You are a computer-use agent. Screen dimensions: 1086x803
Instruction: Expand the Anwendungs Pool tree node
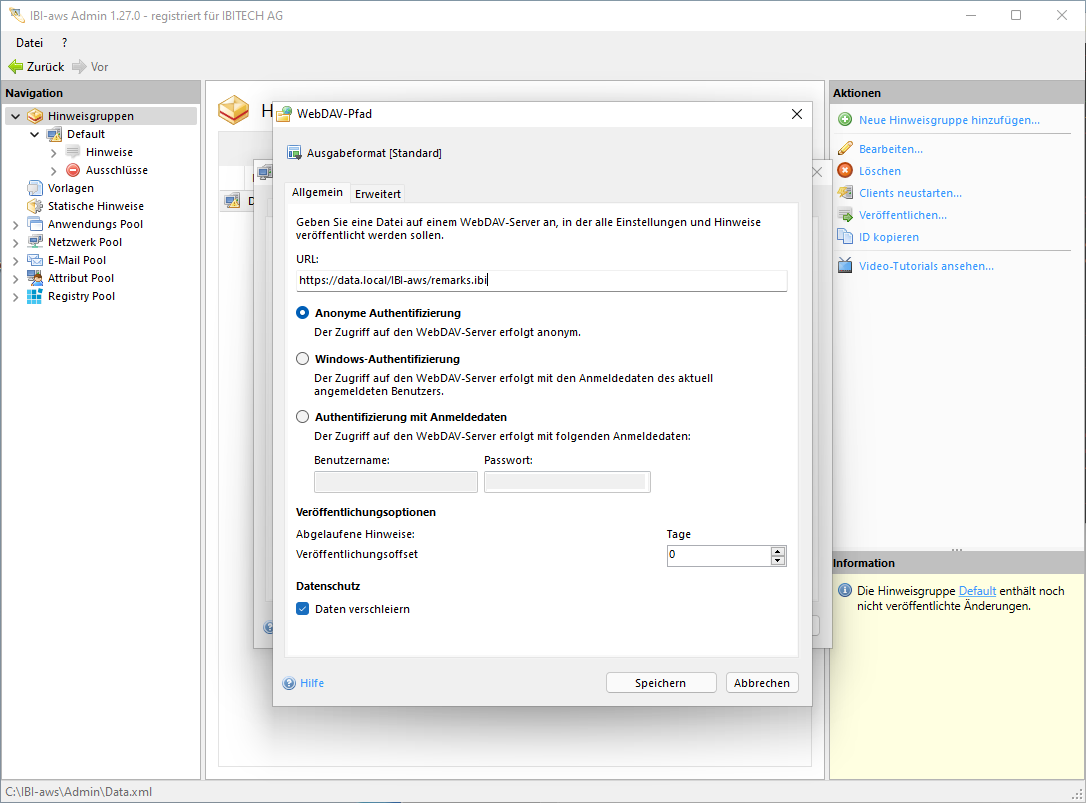click(15, 224)
